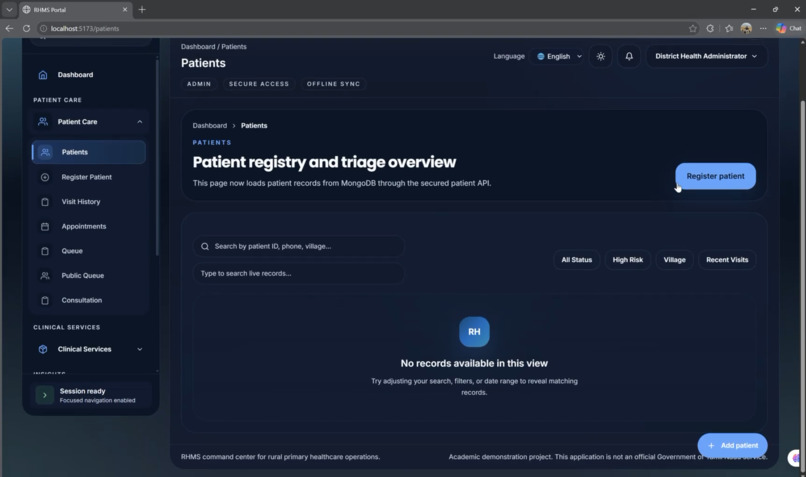Click the Register patient button
806x477 pixels.
tap(715, 176)
